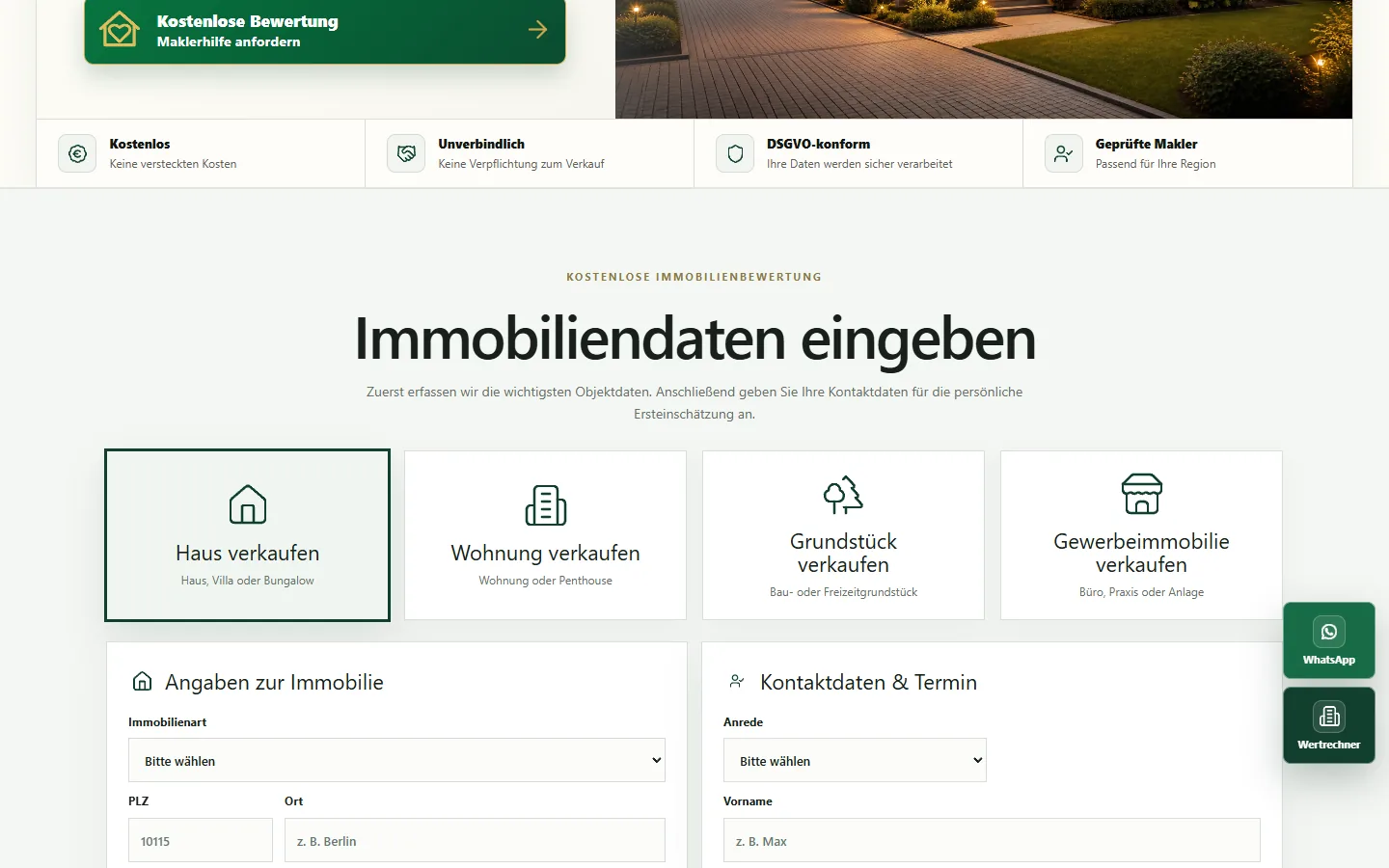Click Keine Verpflichtung zum Verkauf text
The height and width of the screenshot is (868, 1389).
click(521, 164)
